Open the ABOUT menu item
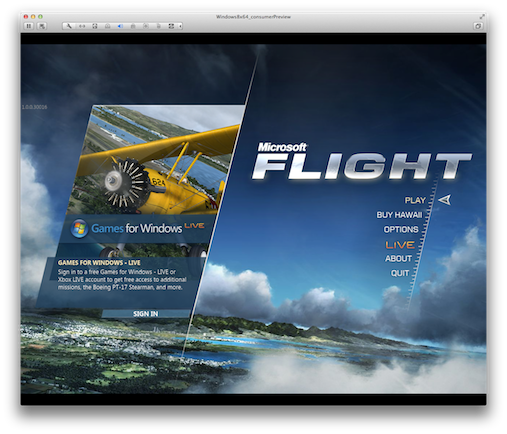 tap(398, 258)
